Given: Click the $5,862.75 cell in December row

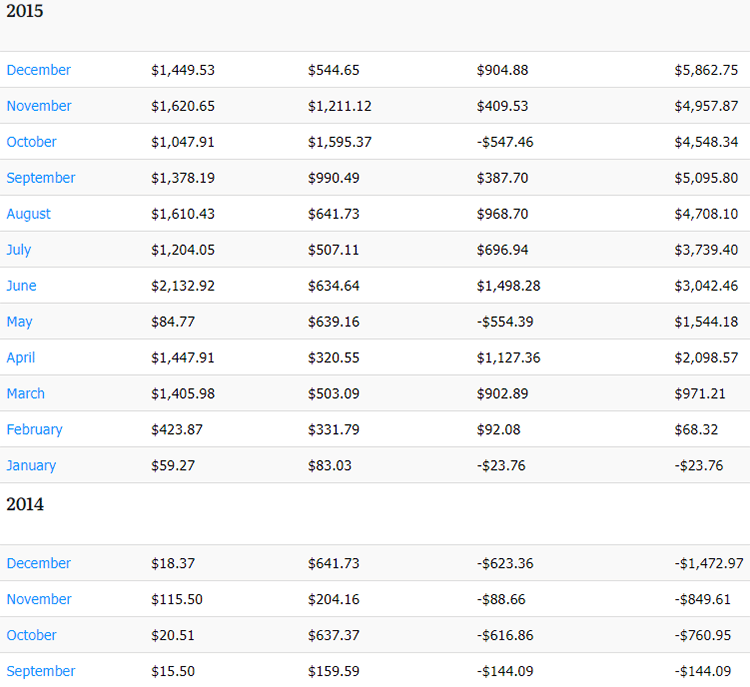Looking at the screenshot, I should 706,70.
